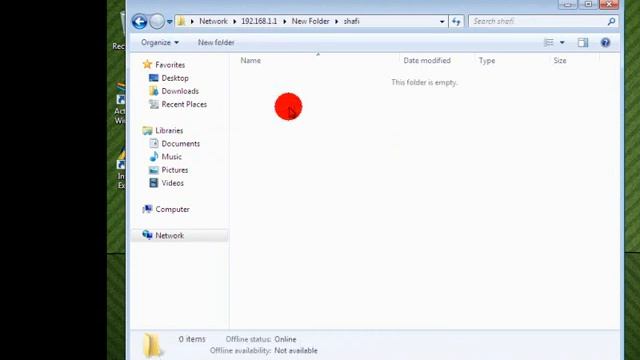The height and width of the screenshot is (360, 640).
Task: Click the greyed Forward navigation button
Action: [x=157, y=21]
